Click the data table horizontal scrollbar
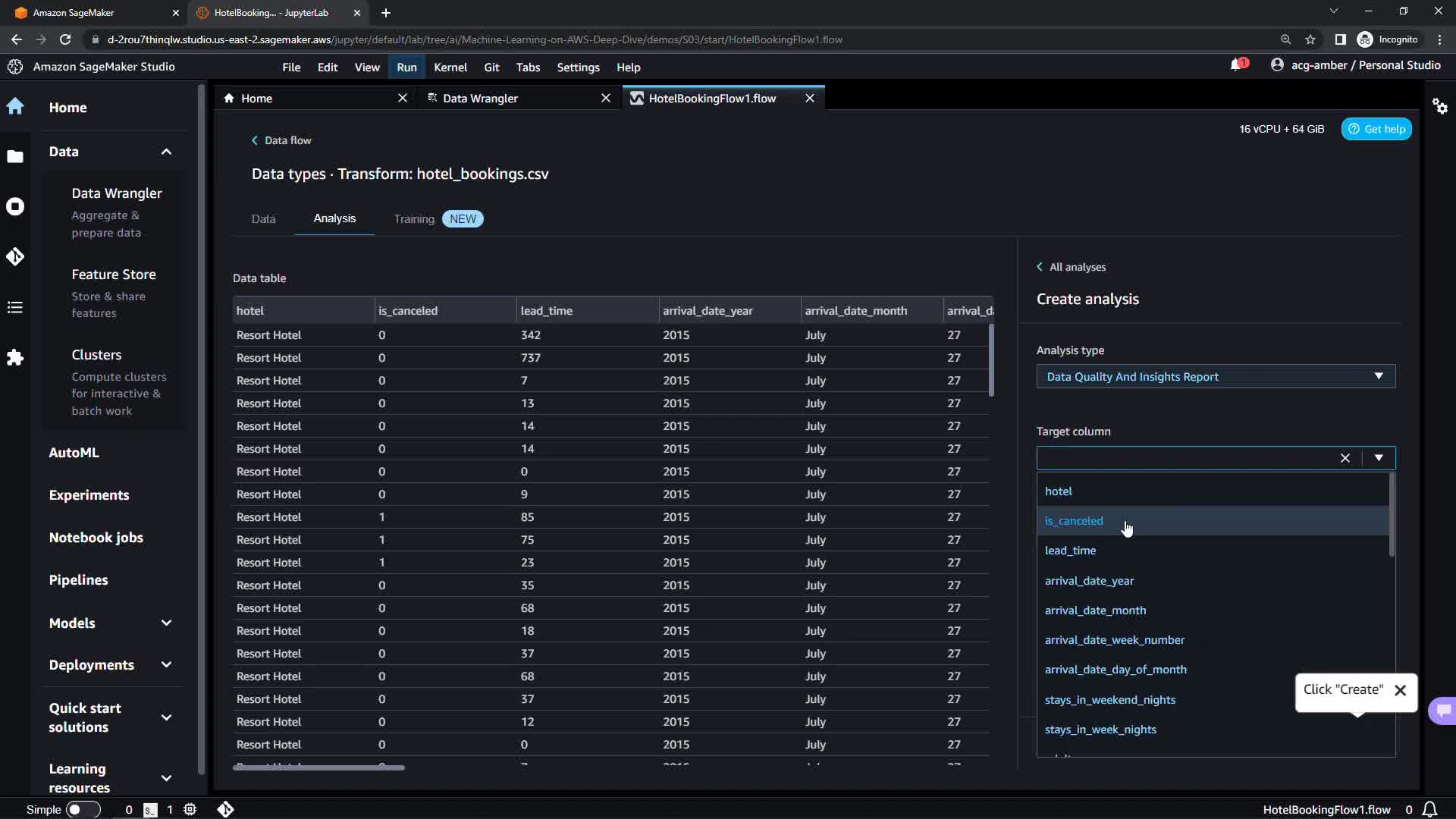The width and height of the screenshot is (1456, 819). [x=318, y=767]
